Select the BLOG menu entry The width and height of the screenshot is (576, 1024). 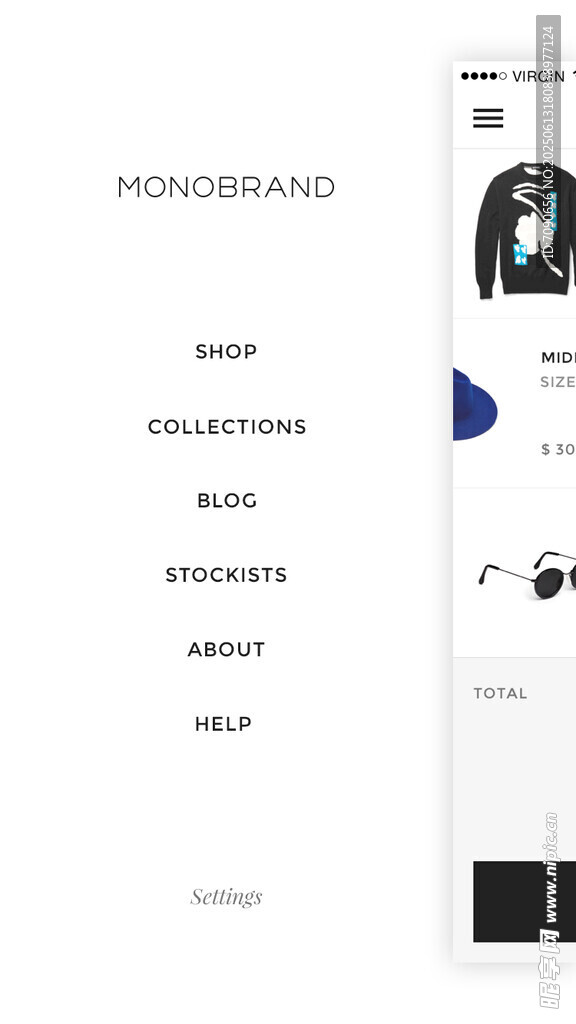[227, 500]
